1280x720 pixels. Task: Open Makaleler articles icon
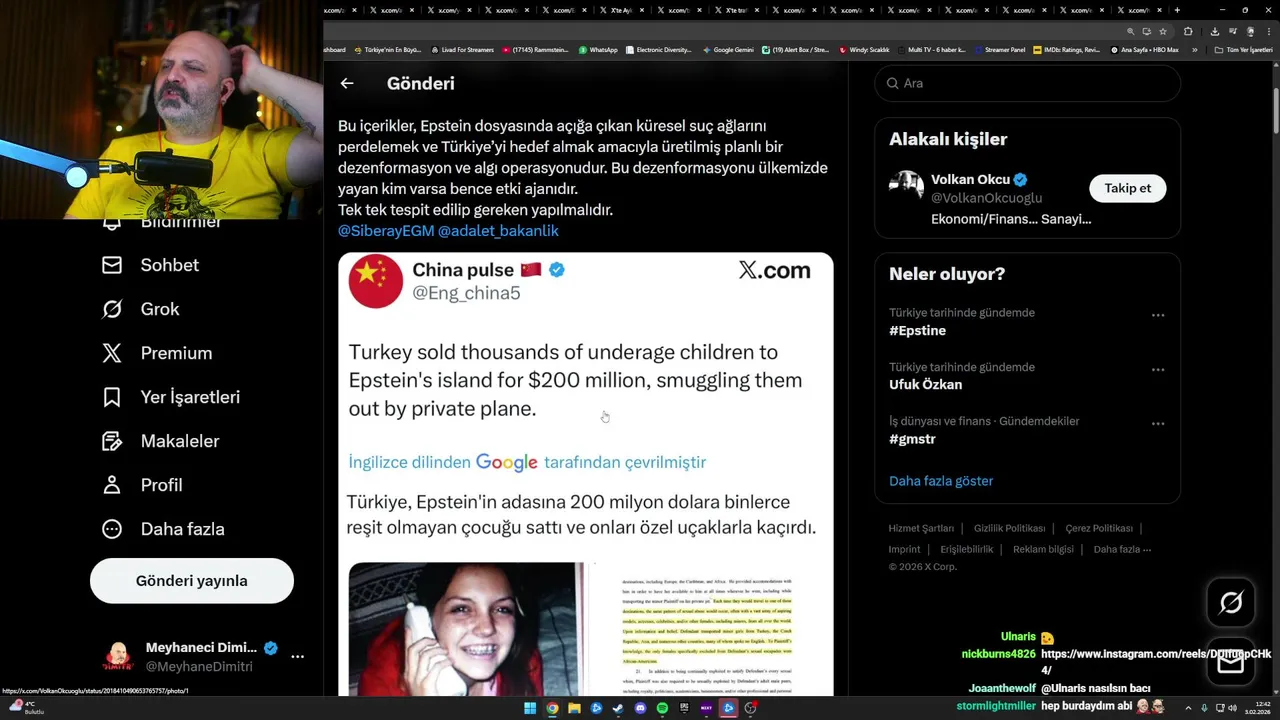112,441
